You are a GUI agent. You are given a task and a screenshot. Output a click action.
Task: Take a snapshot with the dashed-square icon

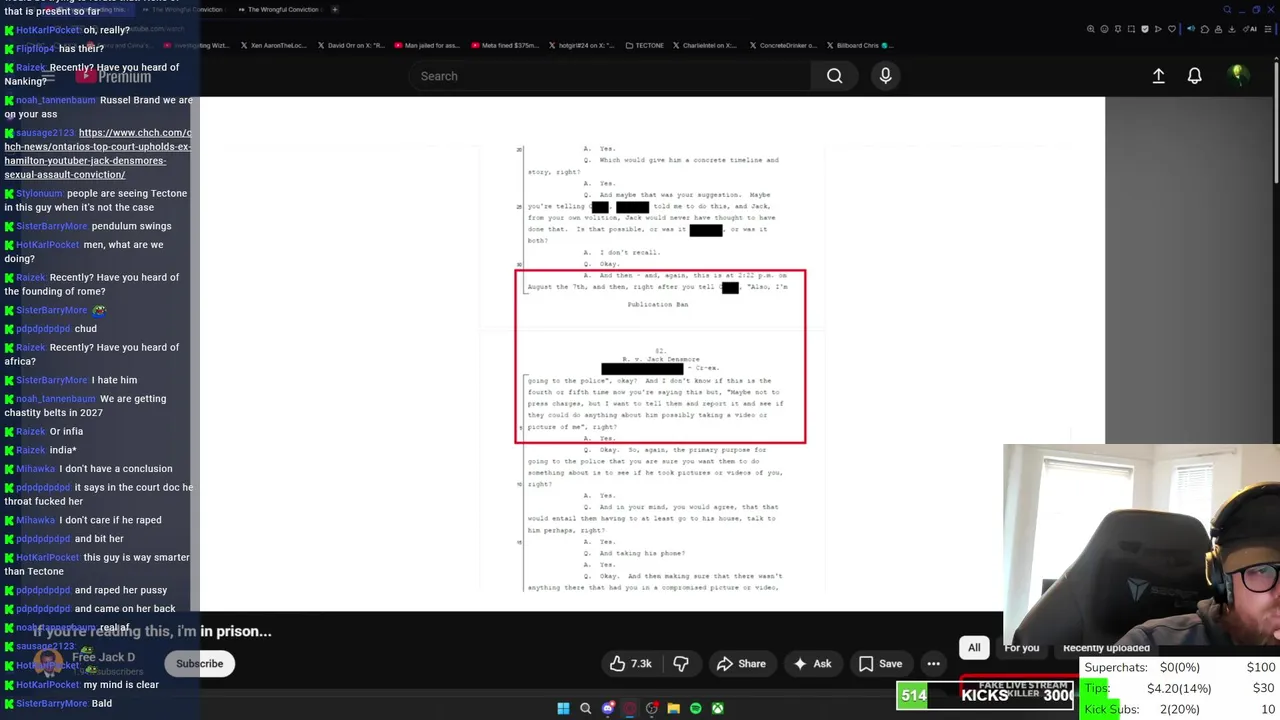point(1131,29)
